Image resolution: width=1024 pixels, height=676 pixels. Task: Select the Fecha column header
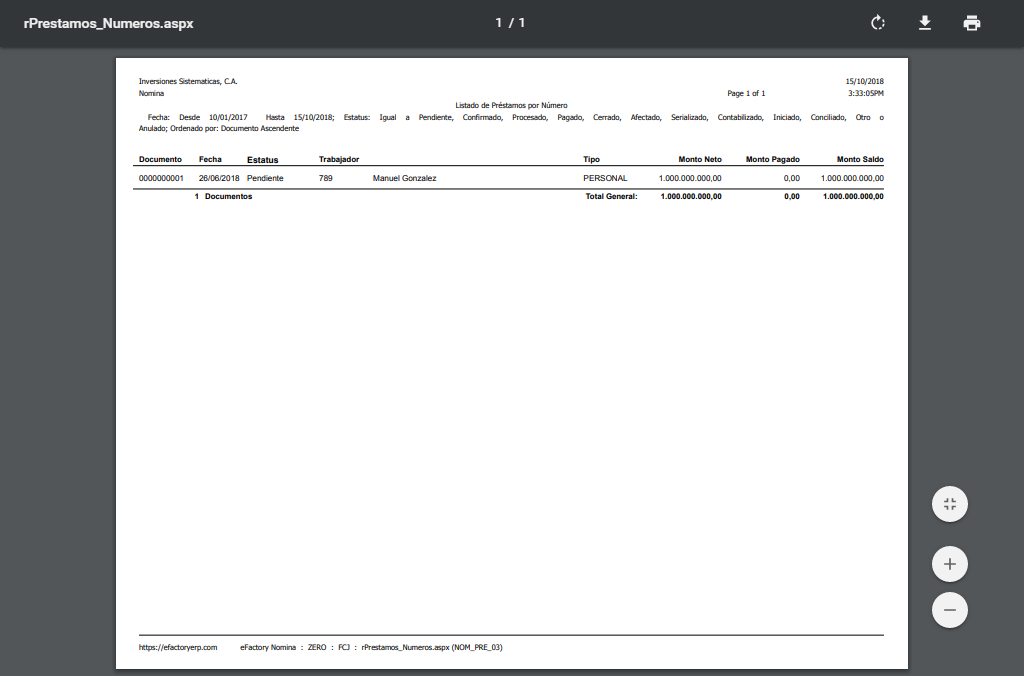pos(210,159)
